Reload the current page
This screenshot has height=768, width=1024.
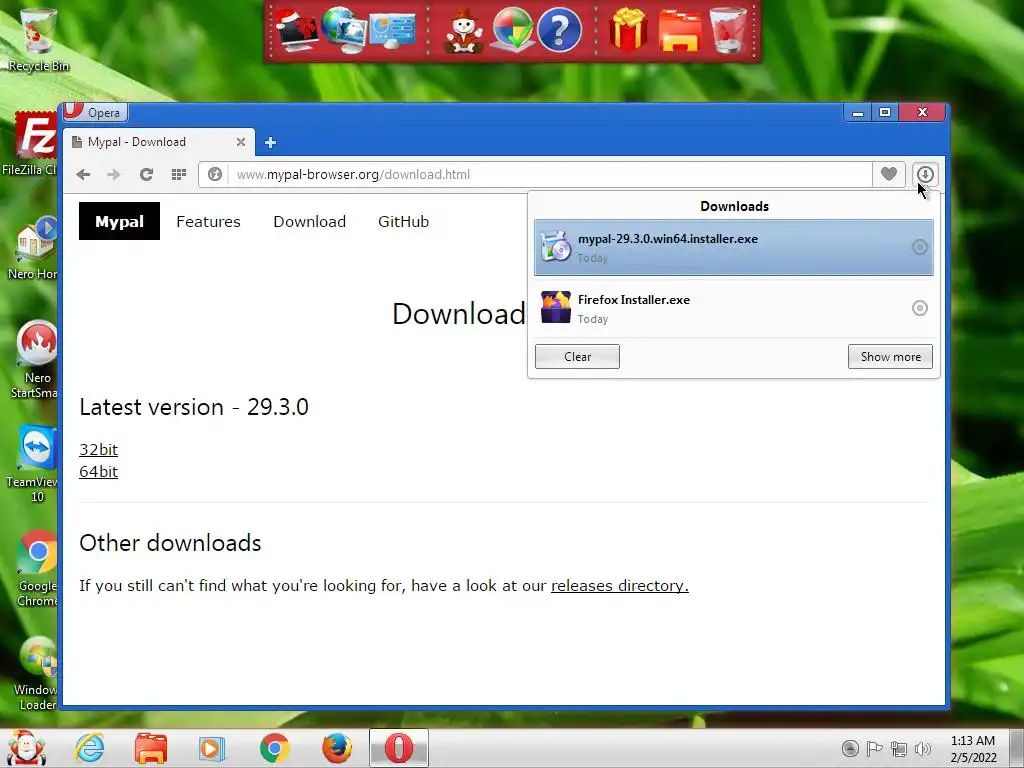click(x=146, y=174)
